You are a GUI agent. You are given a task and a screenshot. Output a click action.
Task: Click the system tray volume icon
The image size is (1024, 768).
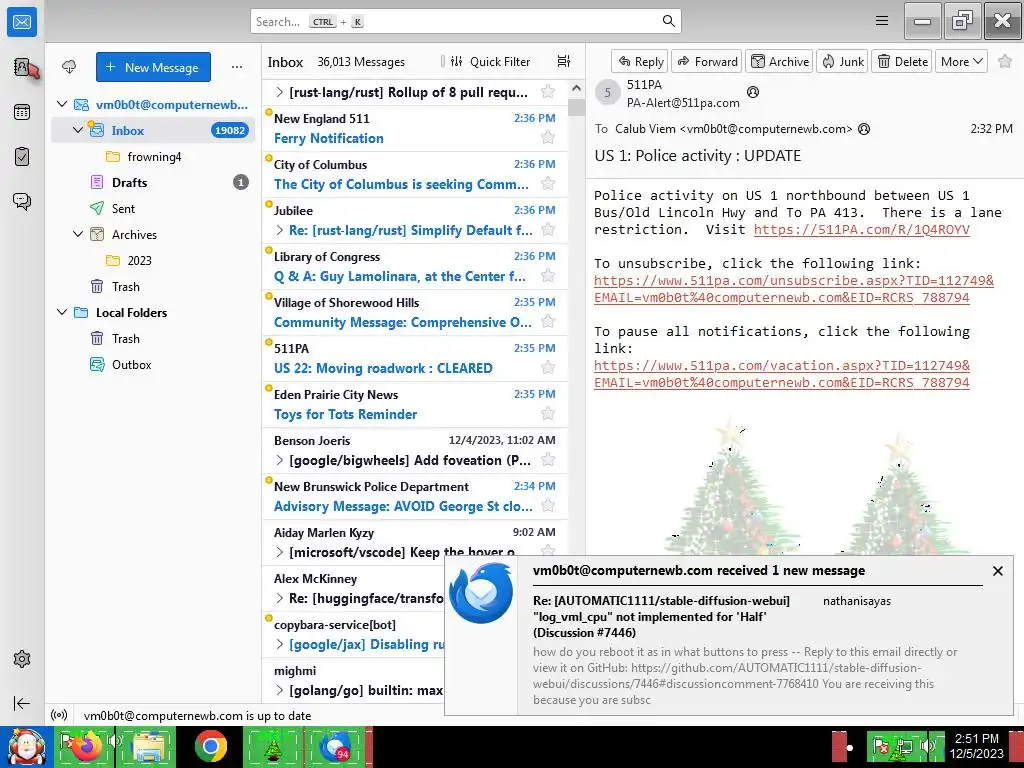pos(927,746)
